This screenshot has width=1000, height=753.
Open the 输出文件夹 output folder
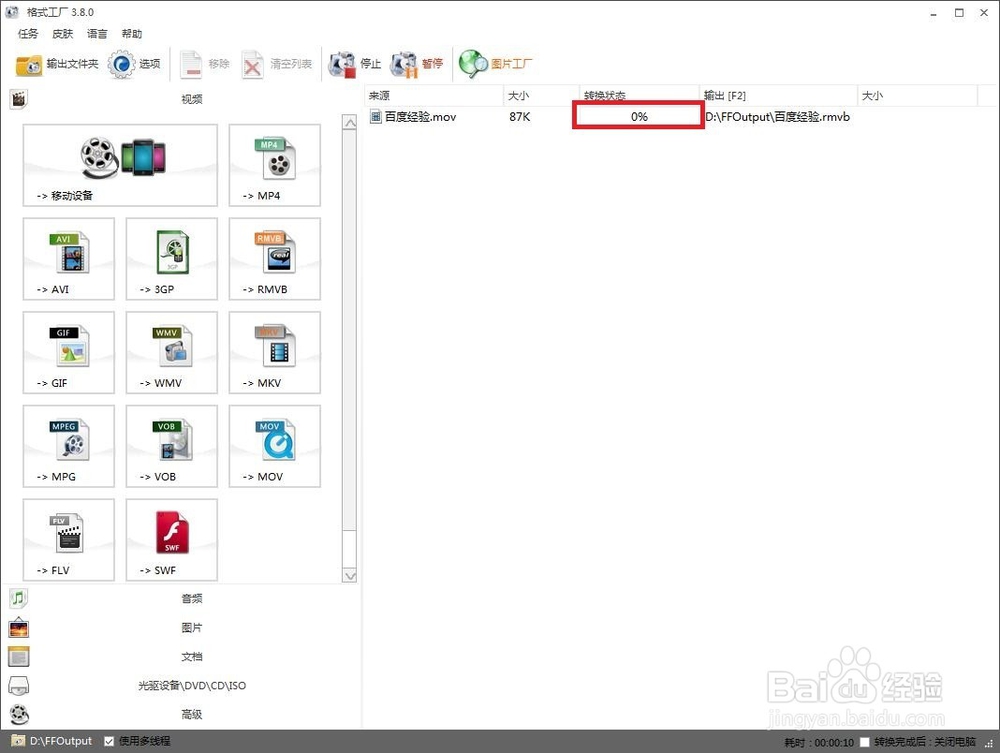pos(57,64)
